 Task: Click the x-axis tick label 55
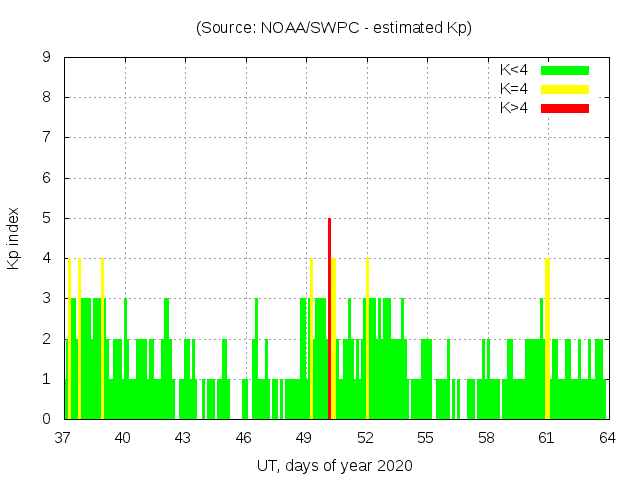[x=425, y=437]
